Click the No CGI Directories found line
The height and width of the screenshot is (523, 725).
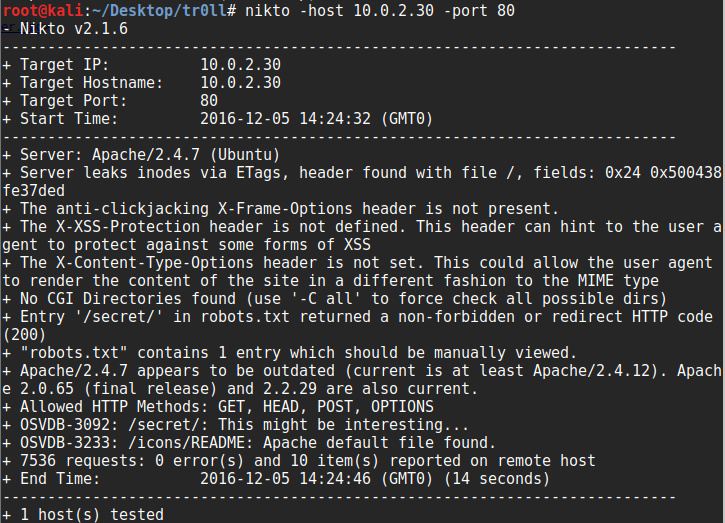(335, 299)
